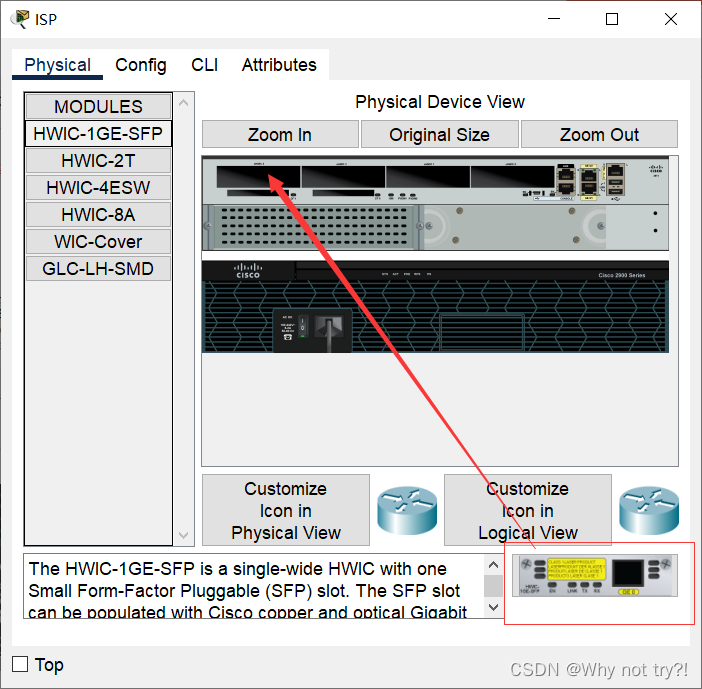Click Customize Icon in Physical View
The height and width of the screenshot is (689, 702).
tap(286, 510)
